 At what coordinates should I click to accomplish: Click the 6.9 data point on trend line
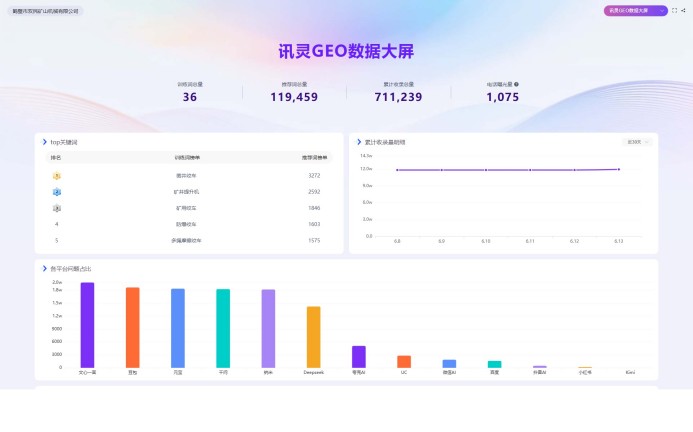(x=442, y=170)
